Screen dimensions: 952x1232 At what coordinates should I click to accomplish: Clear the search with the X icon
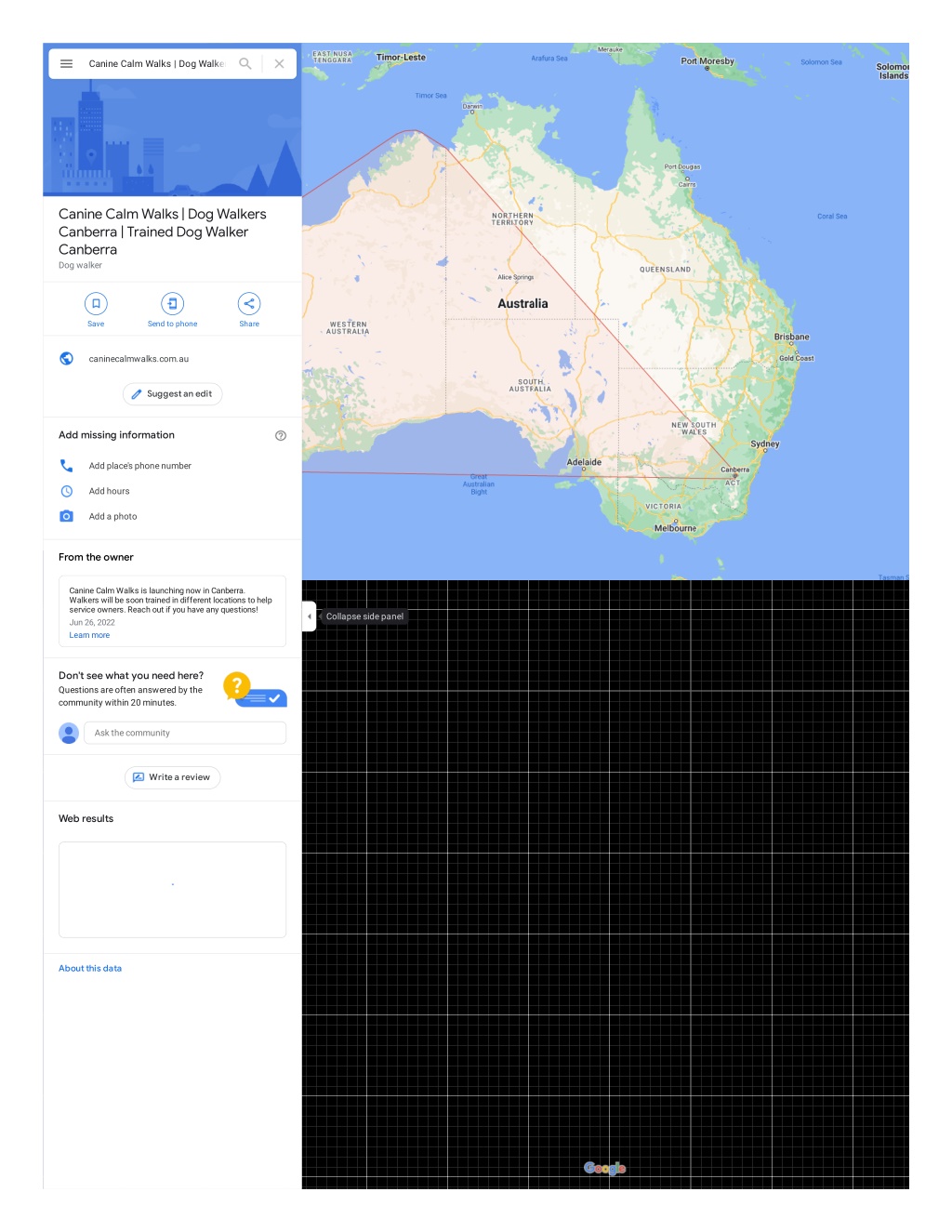[279, 64]
